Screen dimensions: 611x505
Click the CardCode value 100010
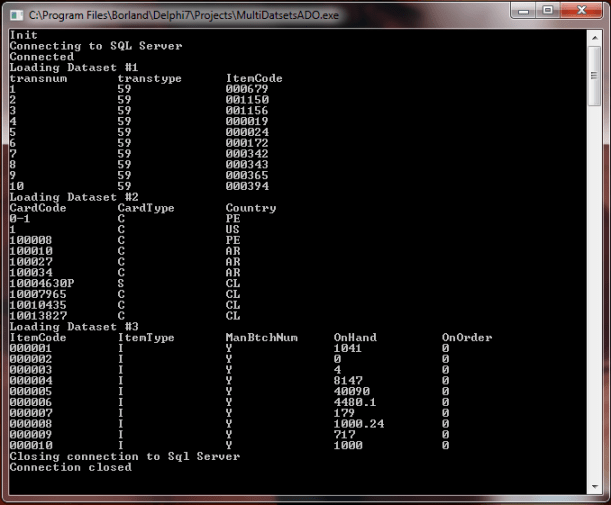(x=31, y=251)
